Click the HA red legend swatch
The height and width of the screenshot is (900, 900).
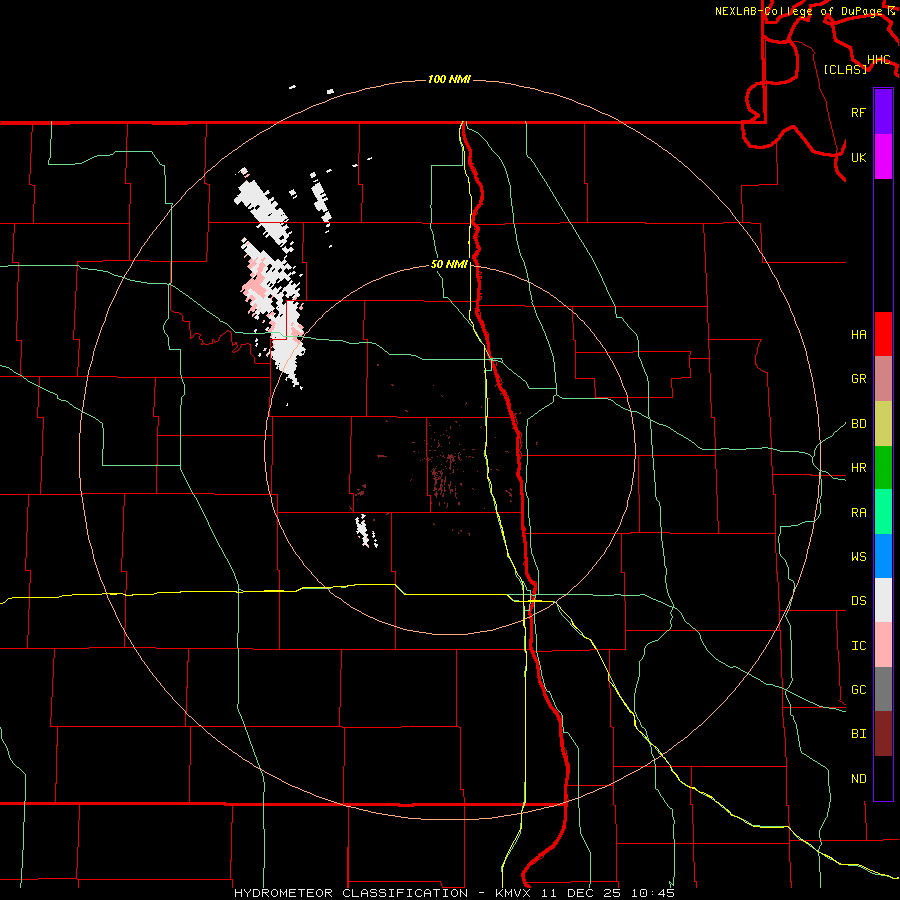pyautogui.click(x=883, y=334)
